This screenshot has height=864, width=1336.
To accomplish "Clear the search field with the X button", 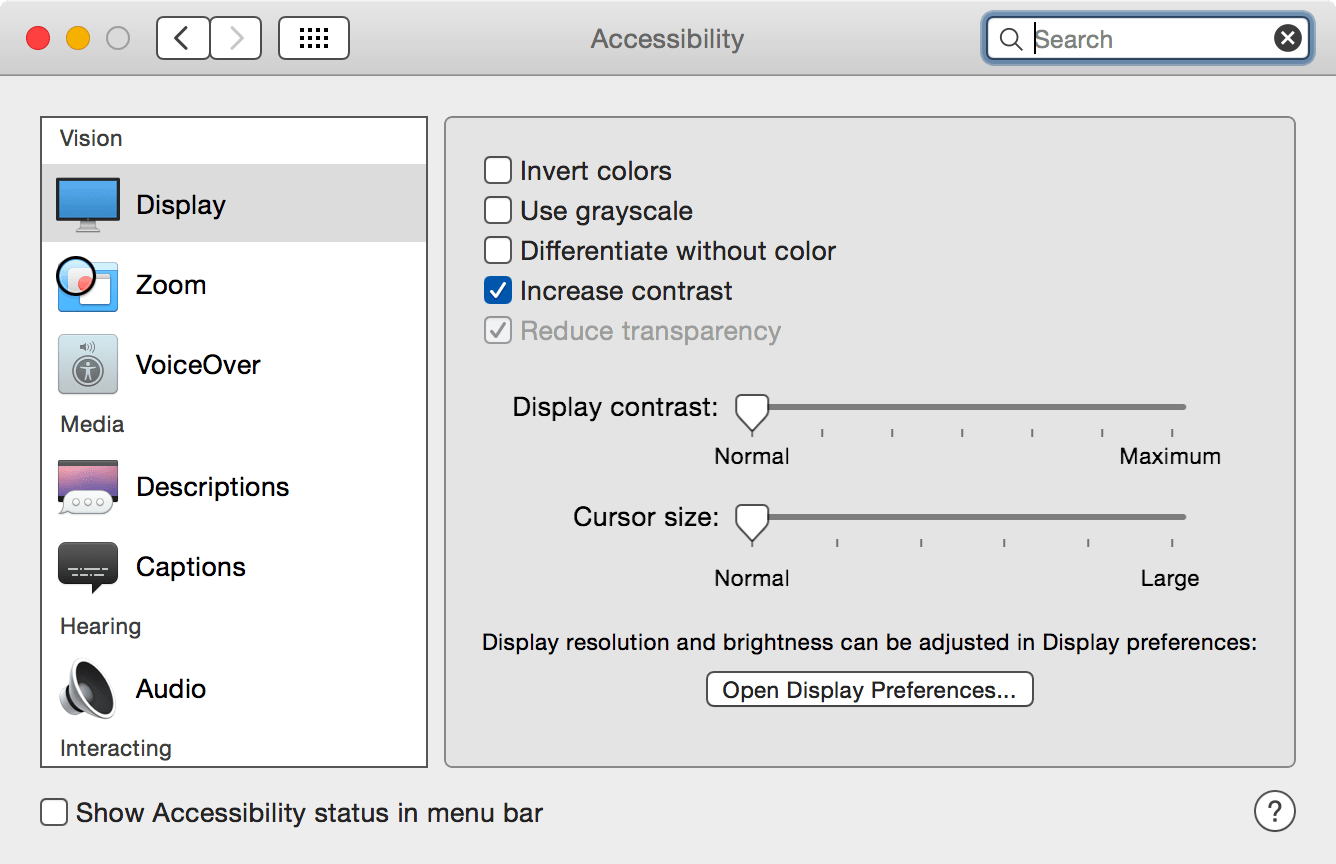I will (x=1288, y=38).
